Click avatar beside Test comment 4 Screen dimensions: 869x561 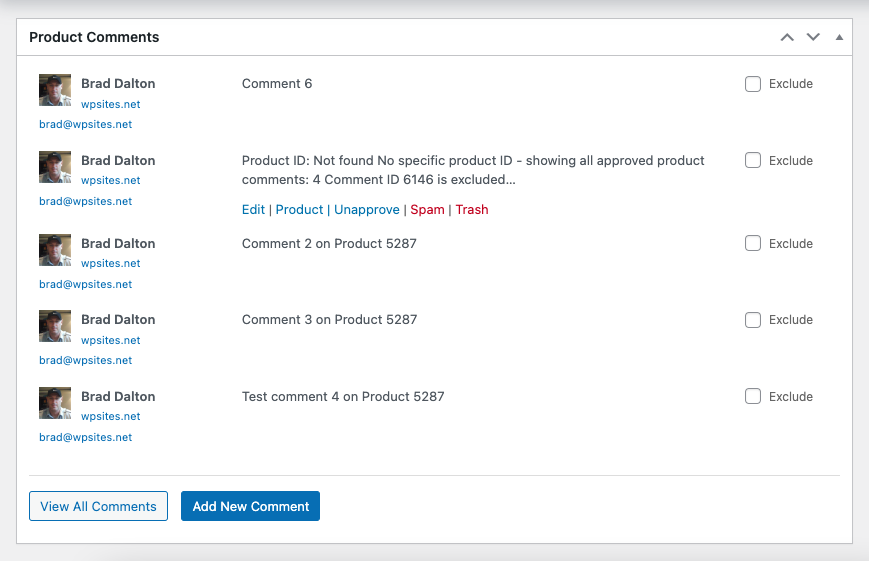[55, 403]
